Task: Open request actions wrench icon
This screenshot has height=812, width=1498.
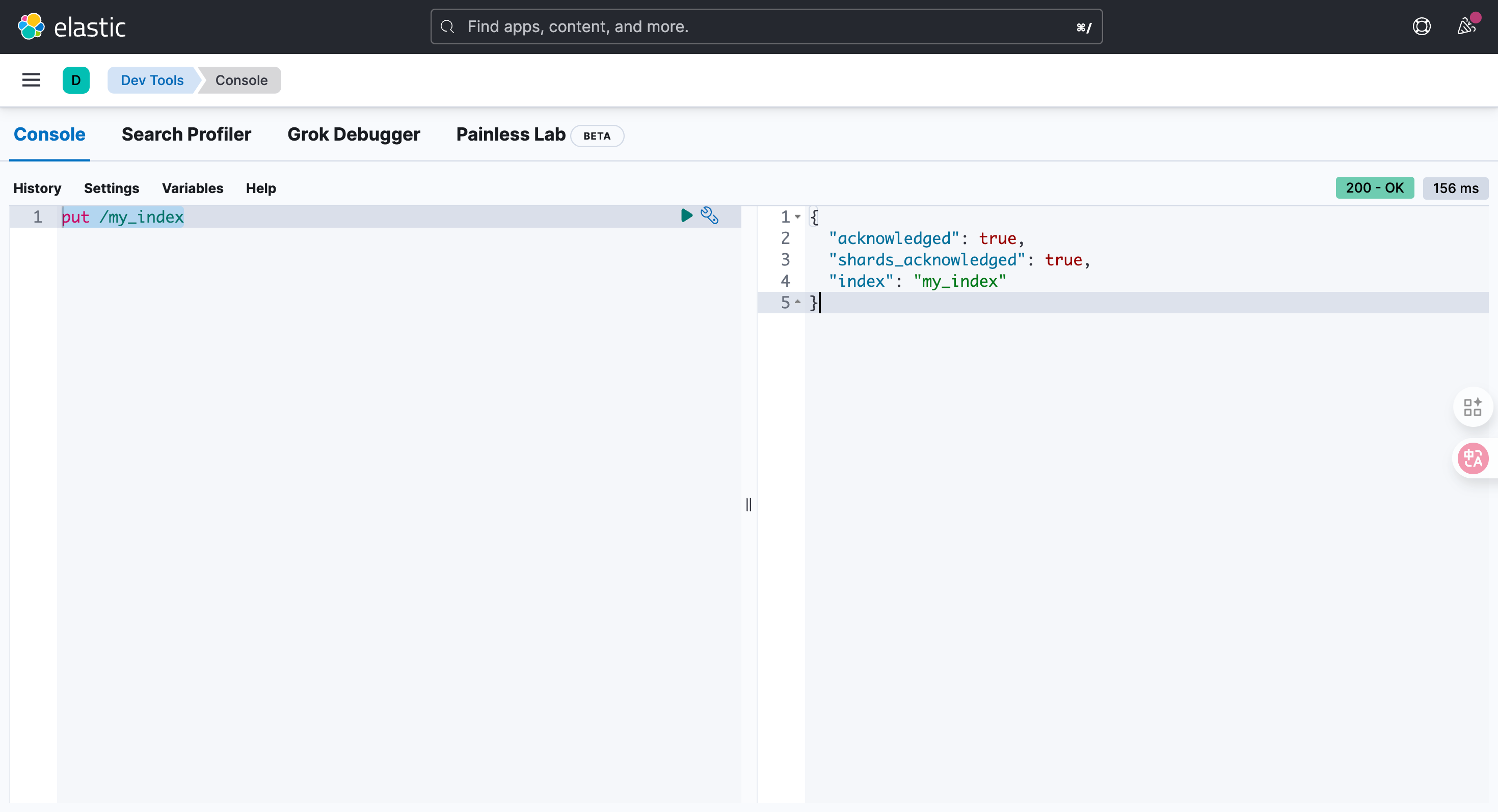Action: pos(709,215)
